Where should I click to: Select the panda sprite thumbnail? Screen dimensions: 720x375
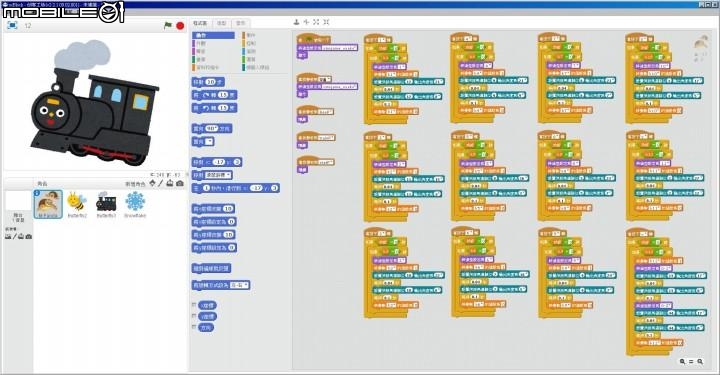click(x=48, y=204)
